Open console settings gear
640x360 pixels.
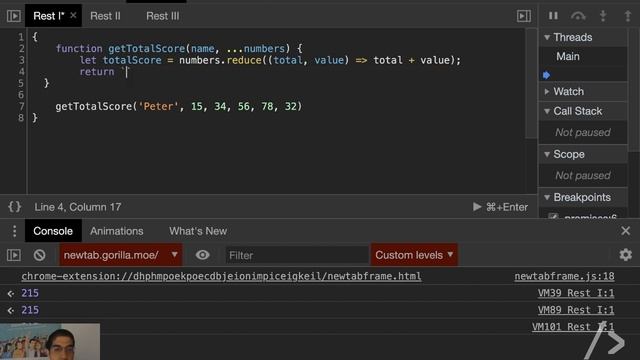tap(625, 255)
